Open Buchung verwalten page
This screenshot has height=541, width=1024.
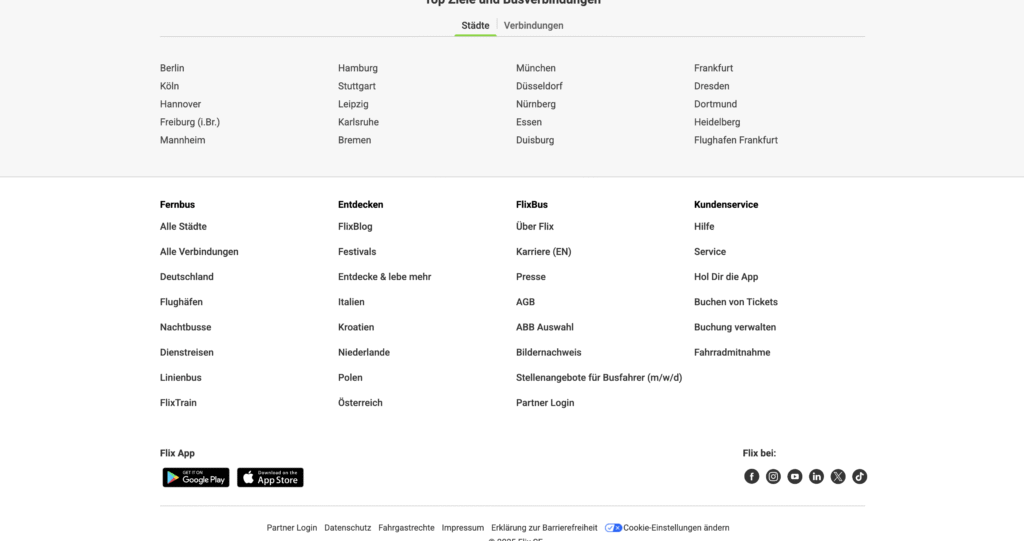click(734, 327)
